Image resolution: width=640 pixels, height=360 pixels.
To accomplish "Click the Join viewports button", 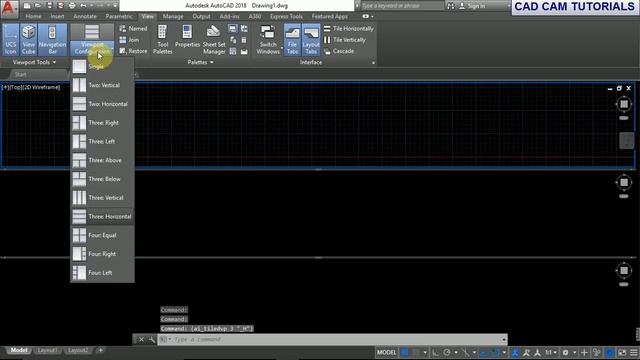I will (x=129, y=40).
